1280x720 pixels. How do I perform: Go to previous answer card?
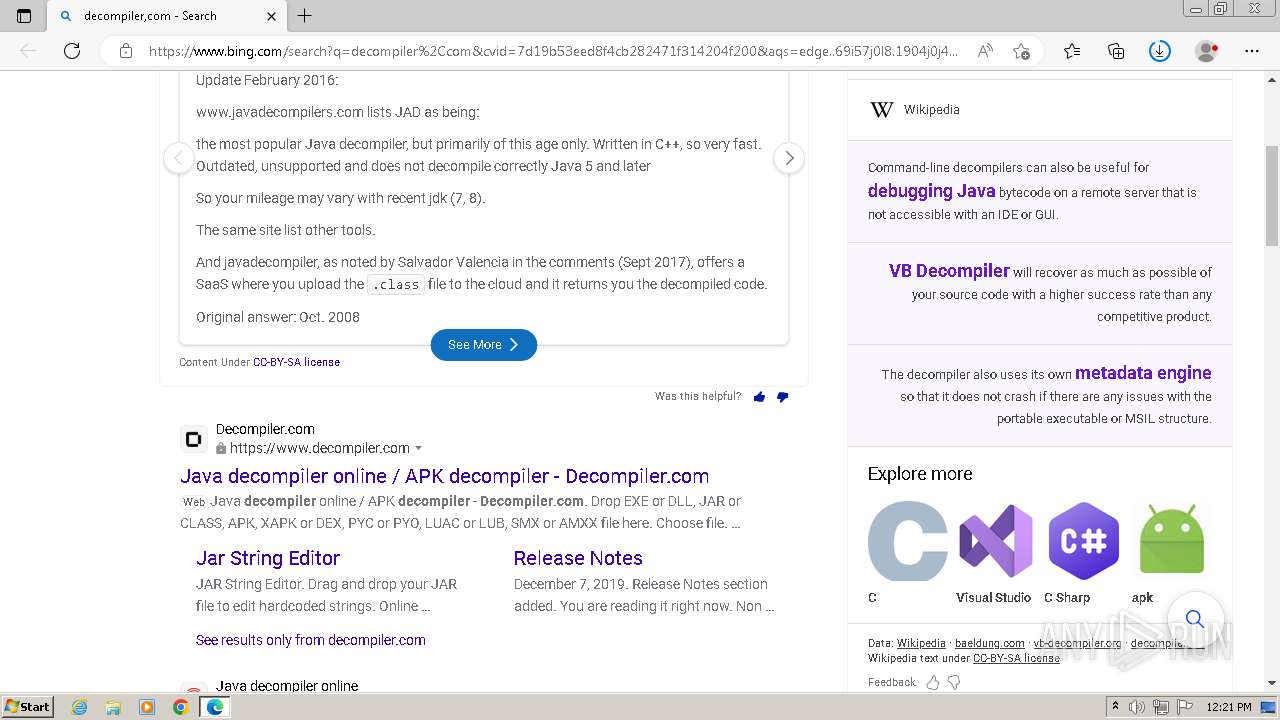pos(178,158)
